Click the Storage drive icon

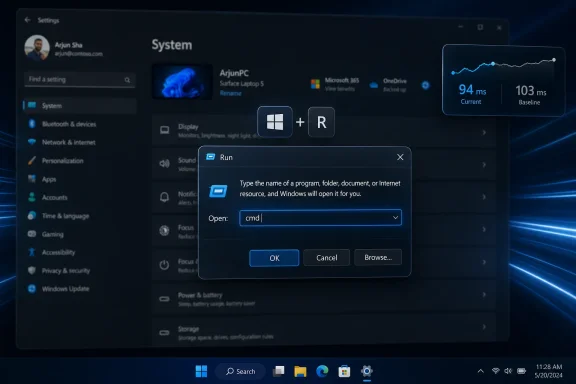[164, 333]
